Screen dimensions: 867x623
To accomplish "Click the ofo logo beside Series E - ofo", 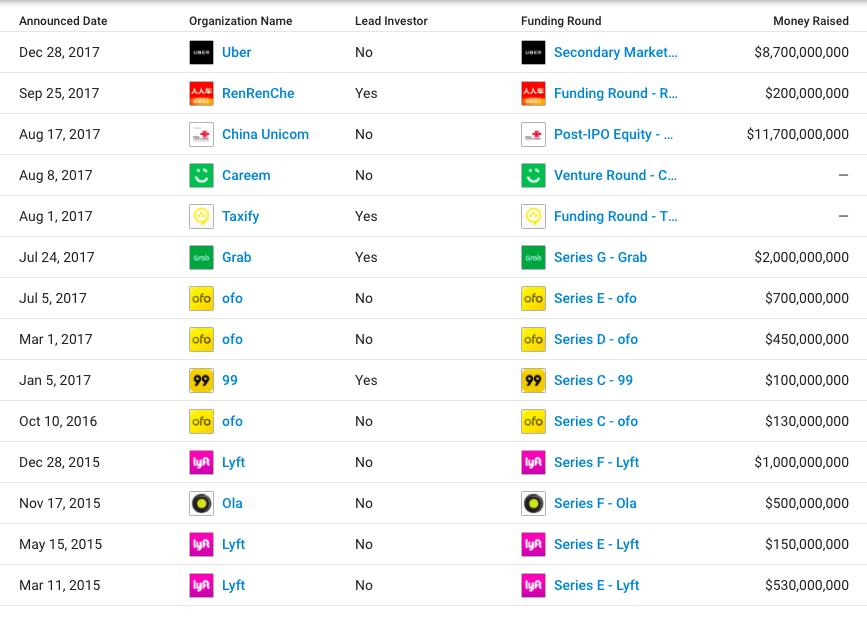I will pyautogui.click(x=533, y=298).
